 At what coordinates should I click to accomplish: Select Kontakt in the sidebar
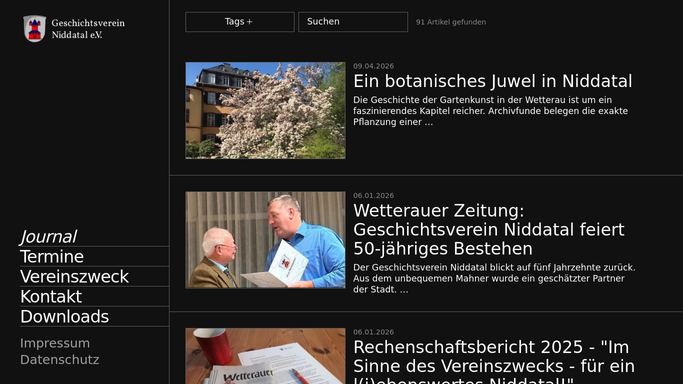pos(51,297)
